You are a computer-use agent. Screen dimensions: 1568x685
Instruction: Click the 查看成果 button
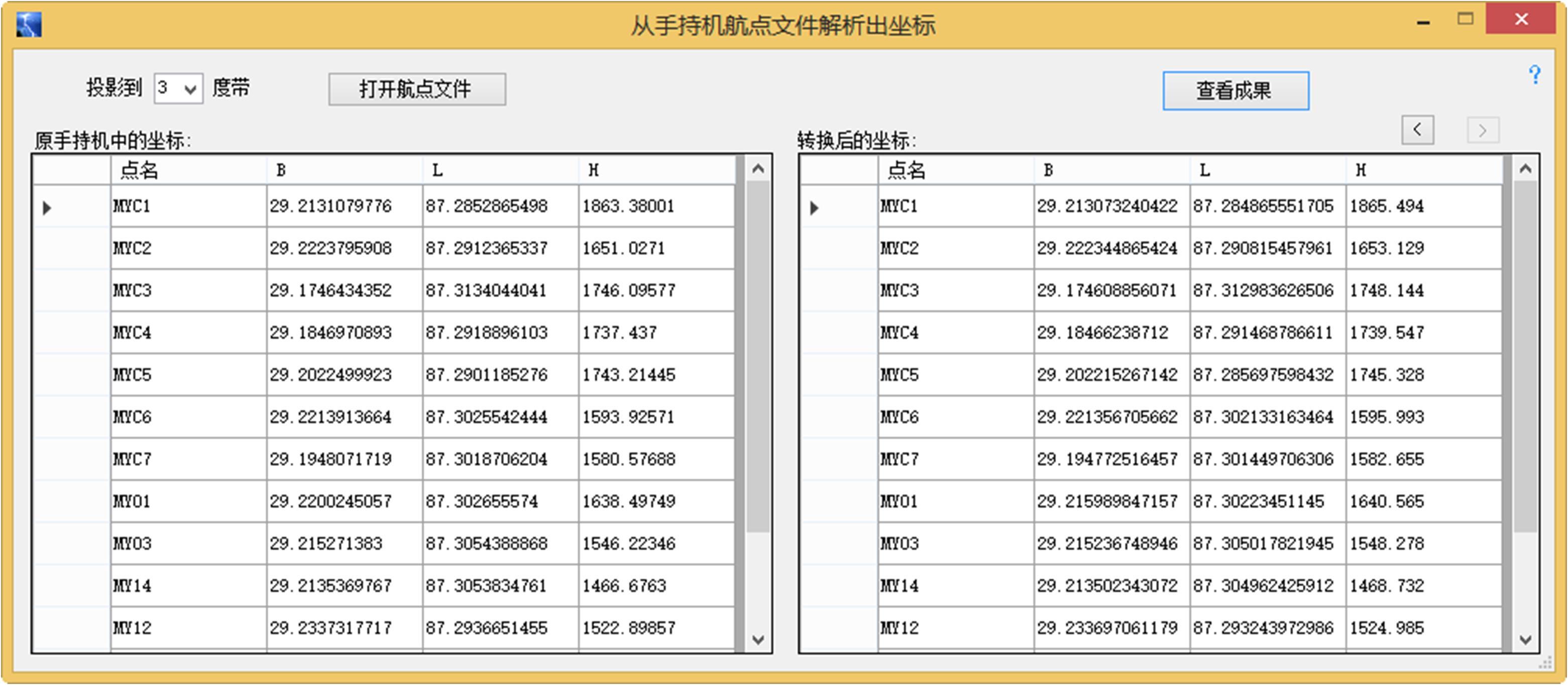point(1236,91)
